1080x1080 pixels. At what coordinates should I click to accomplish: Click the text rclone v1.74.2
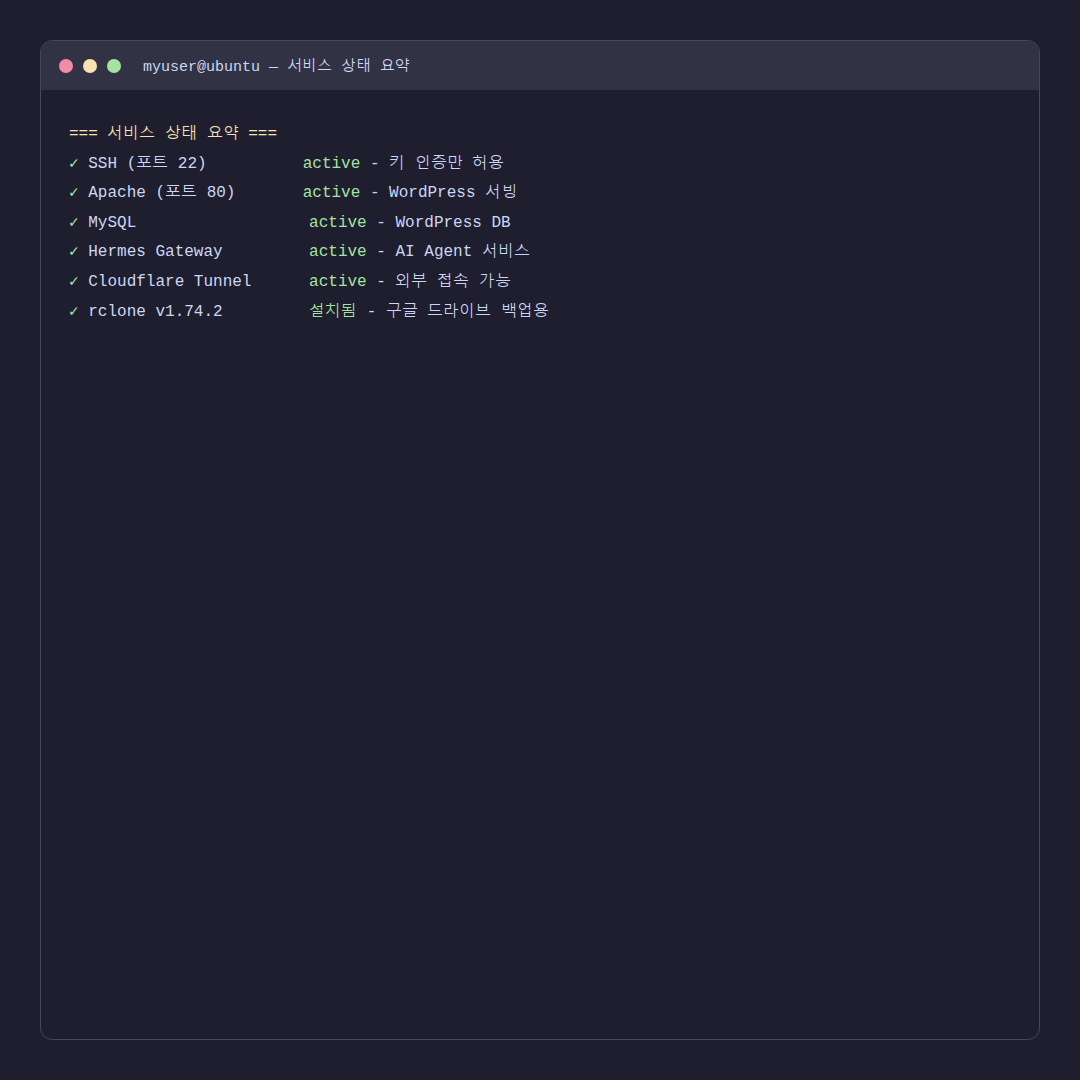pos(155,311)
